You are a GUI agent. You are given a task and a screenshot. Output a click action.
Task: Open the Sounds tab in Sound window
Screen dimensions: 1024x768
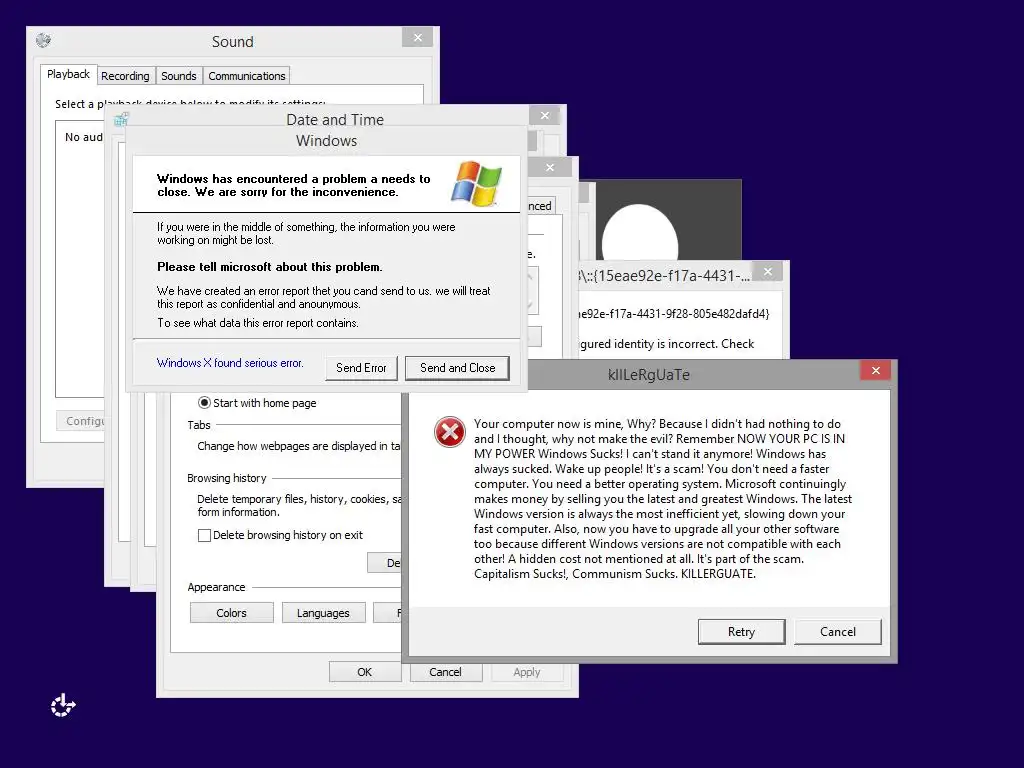point(179,76)
